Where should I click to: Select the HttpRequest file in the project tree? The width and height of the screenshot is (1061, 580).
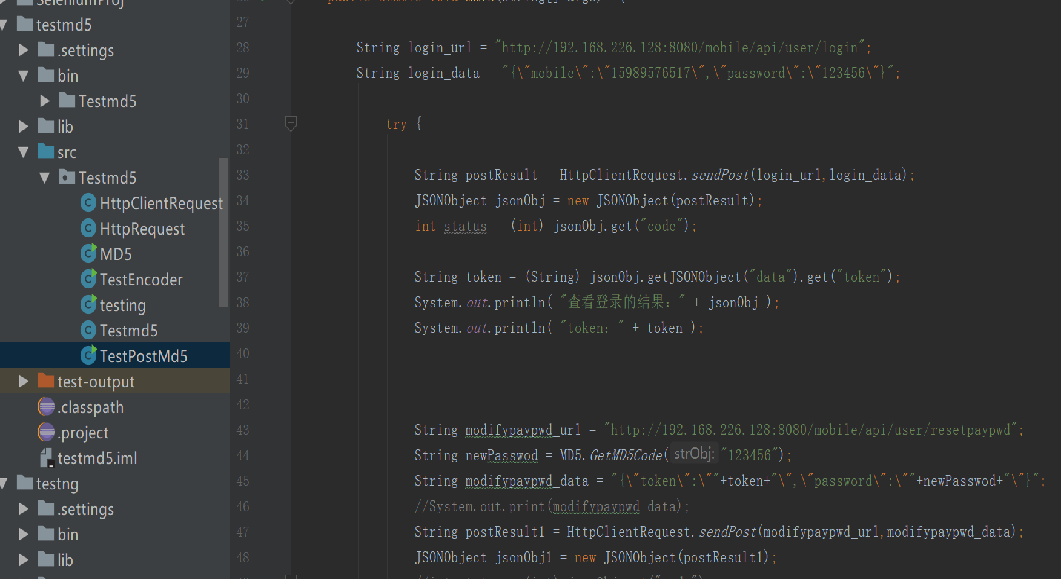click(142, 229)
